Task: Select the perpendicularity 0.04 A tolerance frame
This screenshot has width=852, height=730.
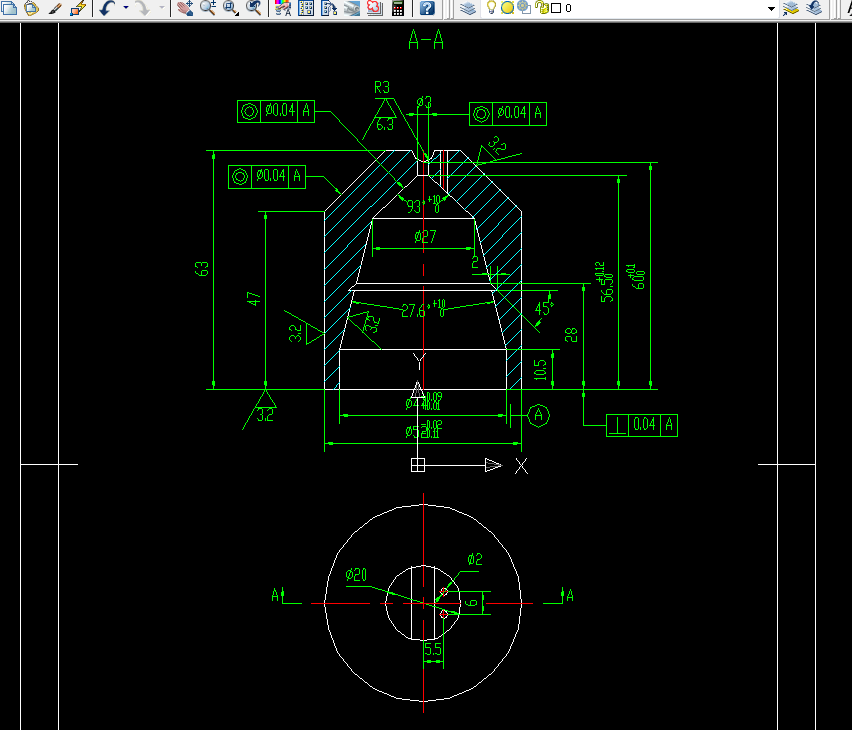Action: (x=642, y=425)
